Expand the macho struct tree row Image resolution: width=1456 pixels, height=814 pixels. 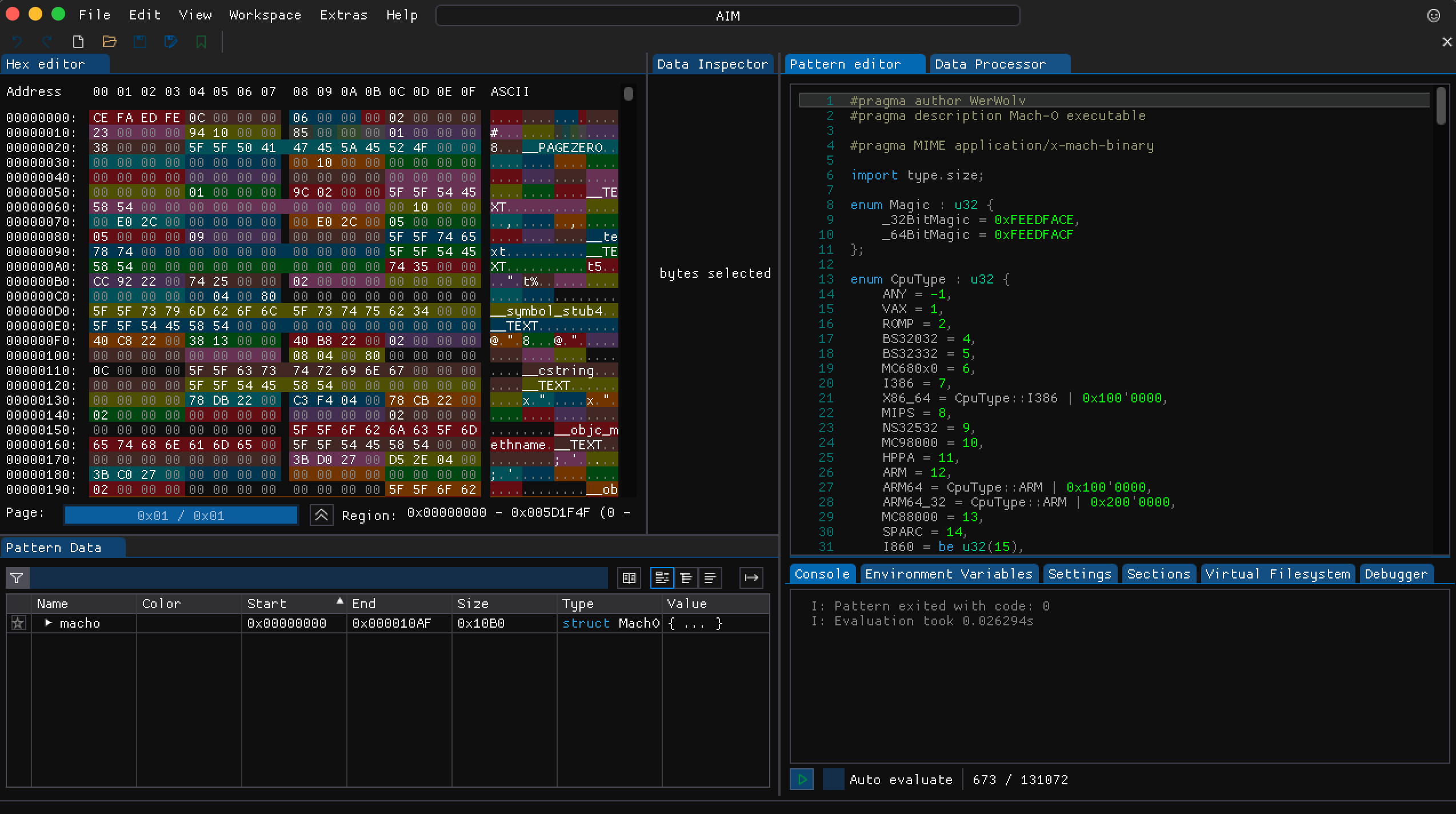[49, 623]
